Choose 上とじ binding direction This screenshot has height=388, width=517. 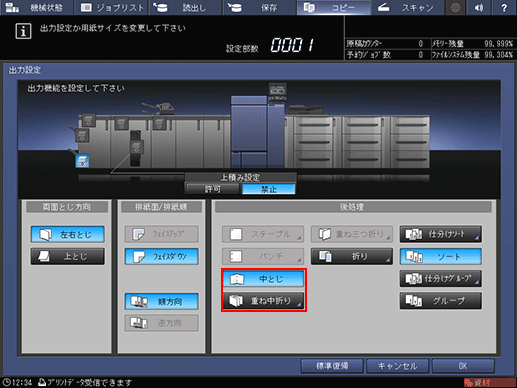[x=68, y=256]
